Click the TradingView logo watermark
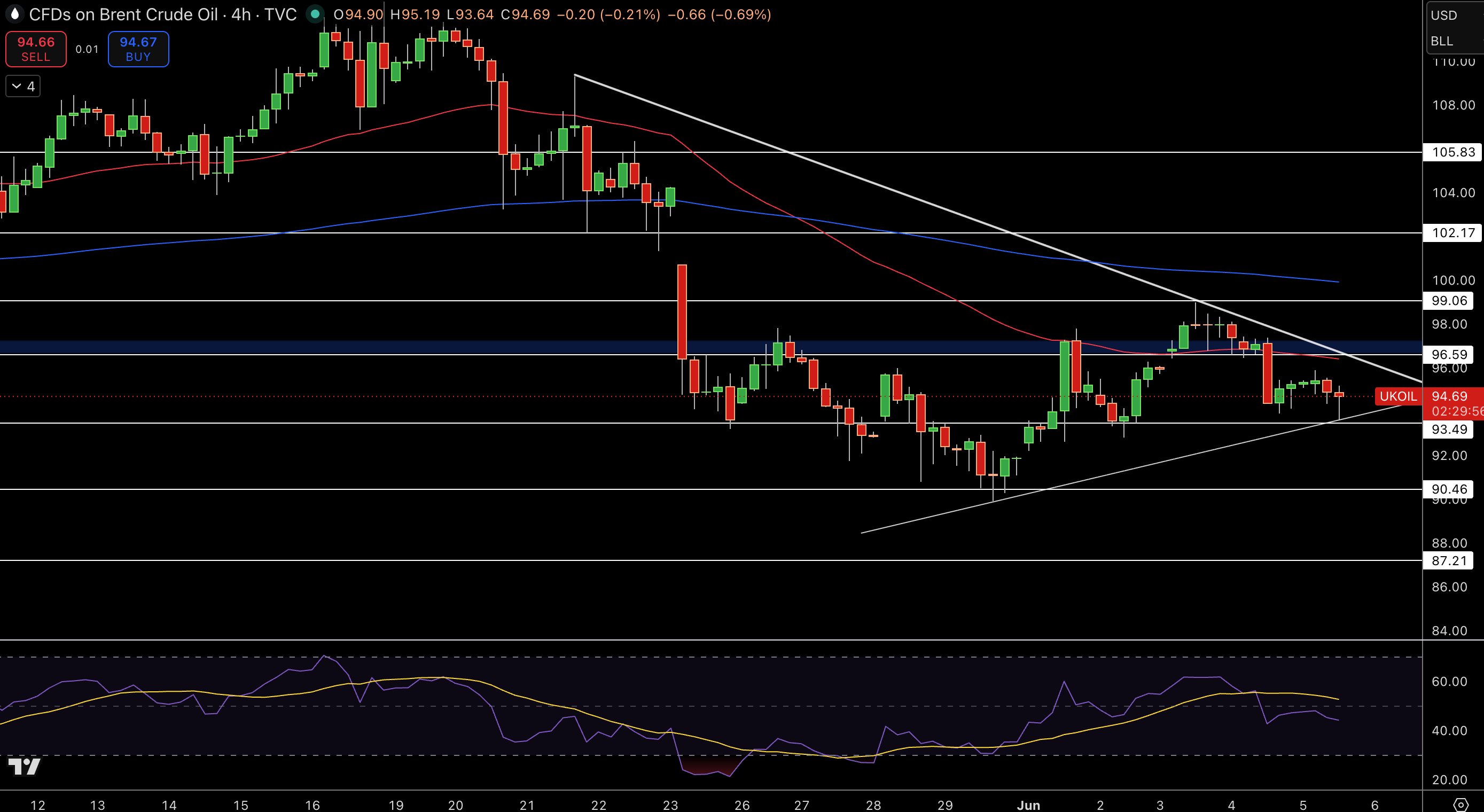 (x=24, y=767)
